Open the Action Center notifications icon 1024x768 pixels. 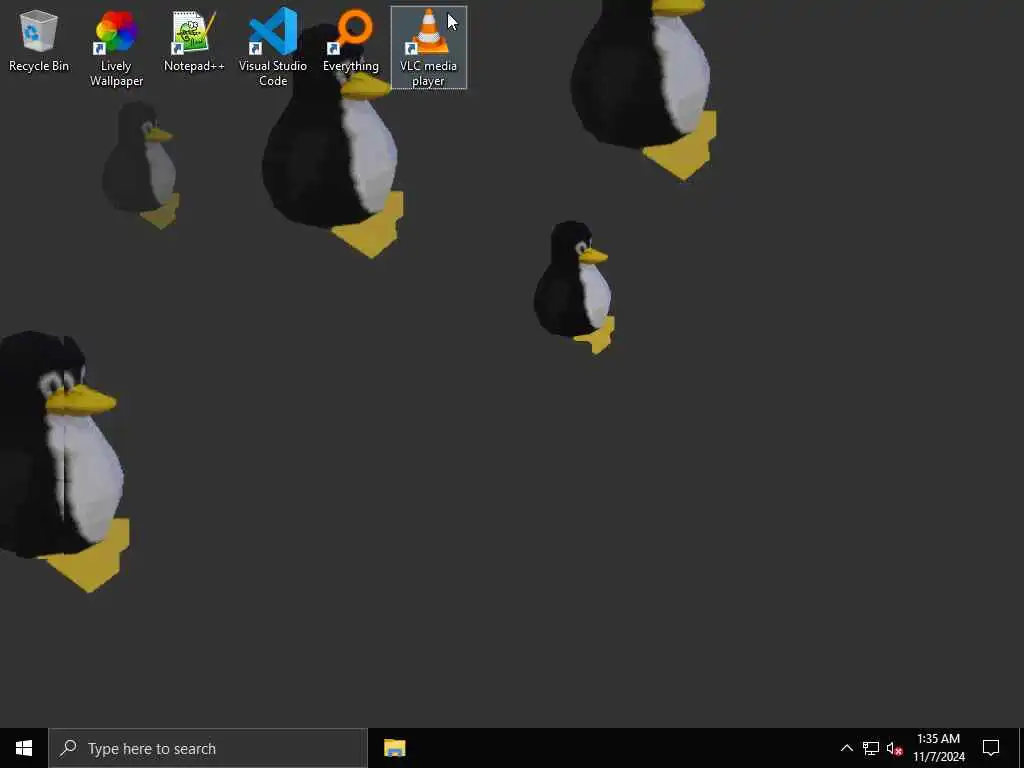[991, 748]
